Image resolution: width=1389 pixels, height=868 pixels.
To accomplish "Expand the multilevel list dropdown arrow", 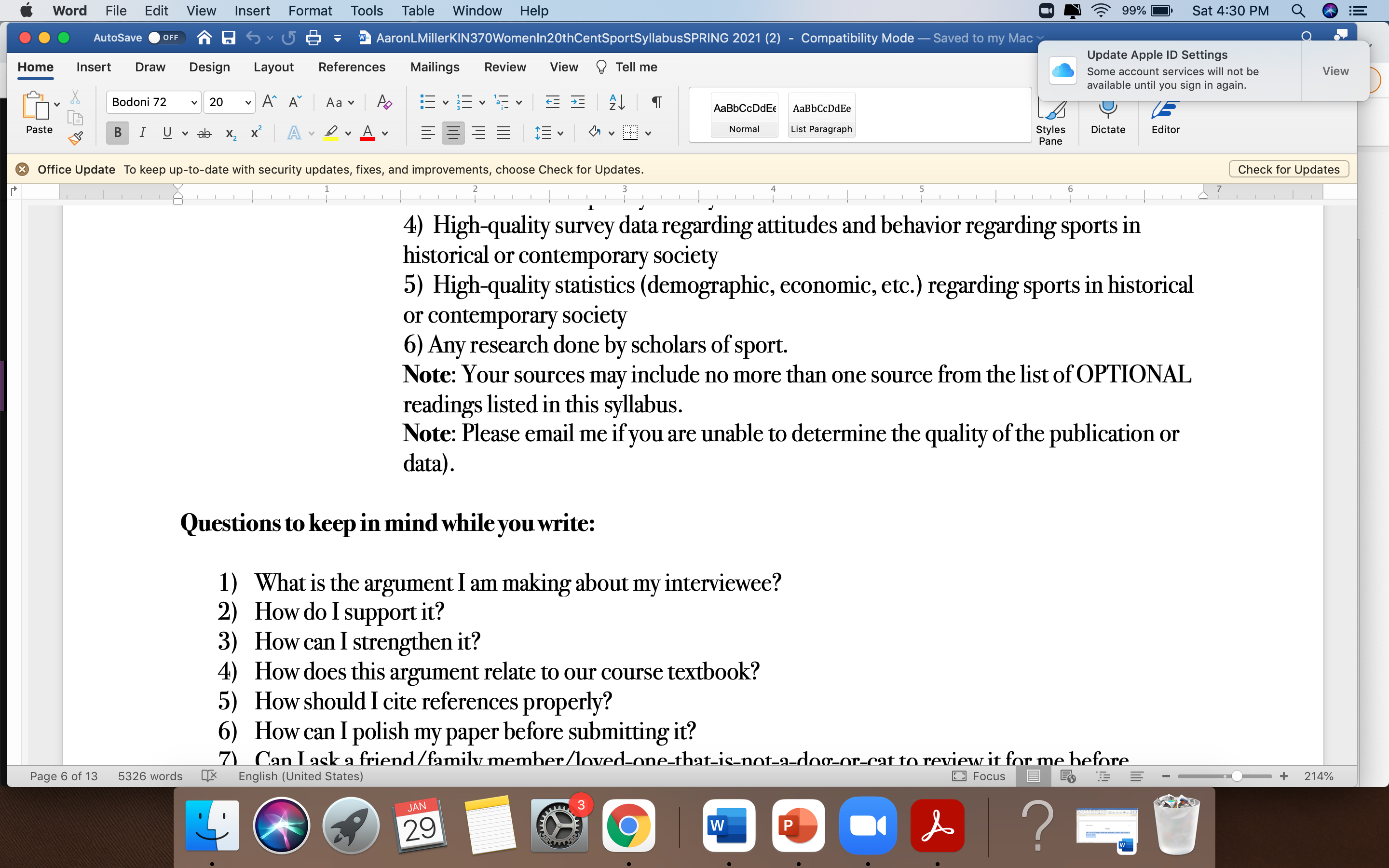I will click(x=519, y=103).
